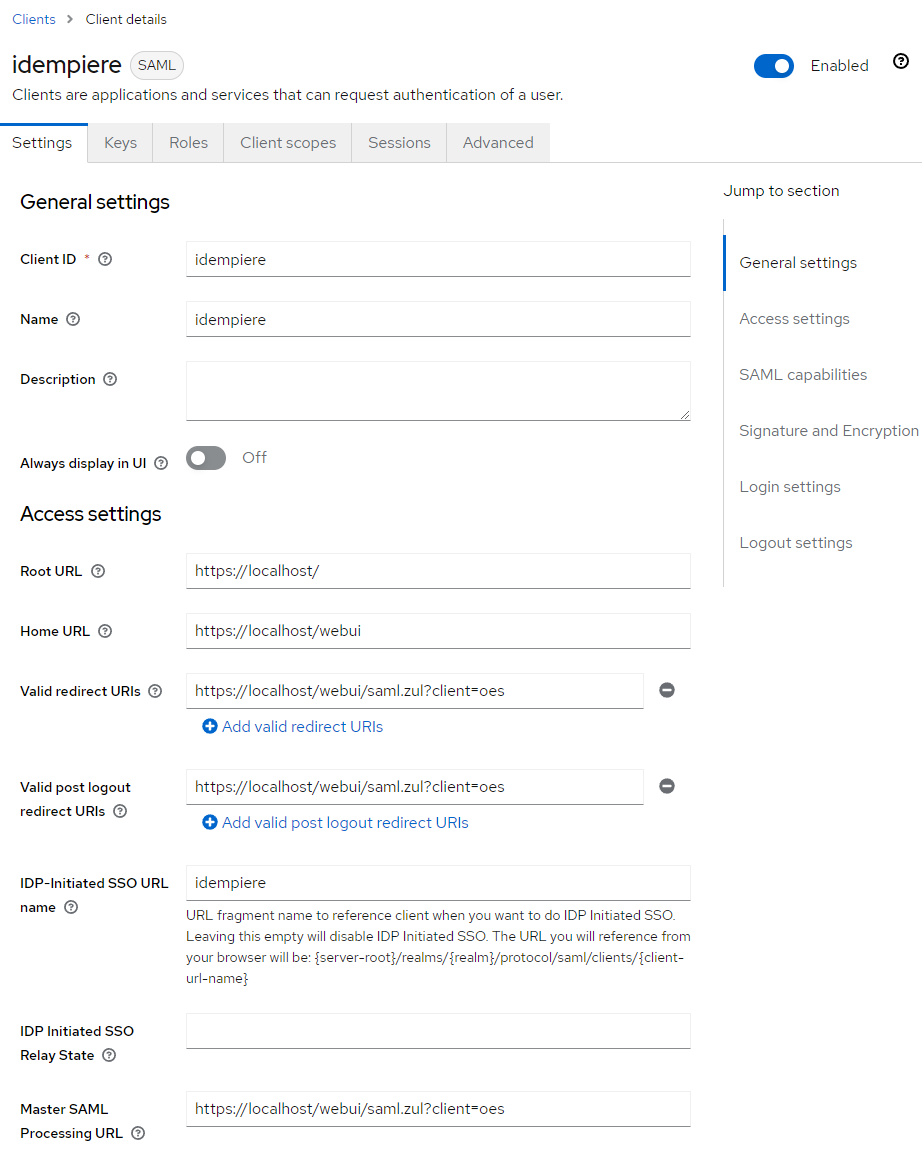Switch to the Advanced tab
Screen dimensions: 922x1149
(x=497, y=142)
